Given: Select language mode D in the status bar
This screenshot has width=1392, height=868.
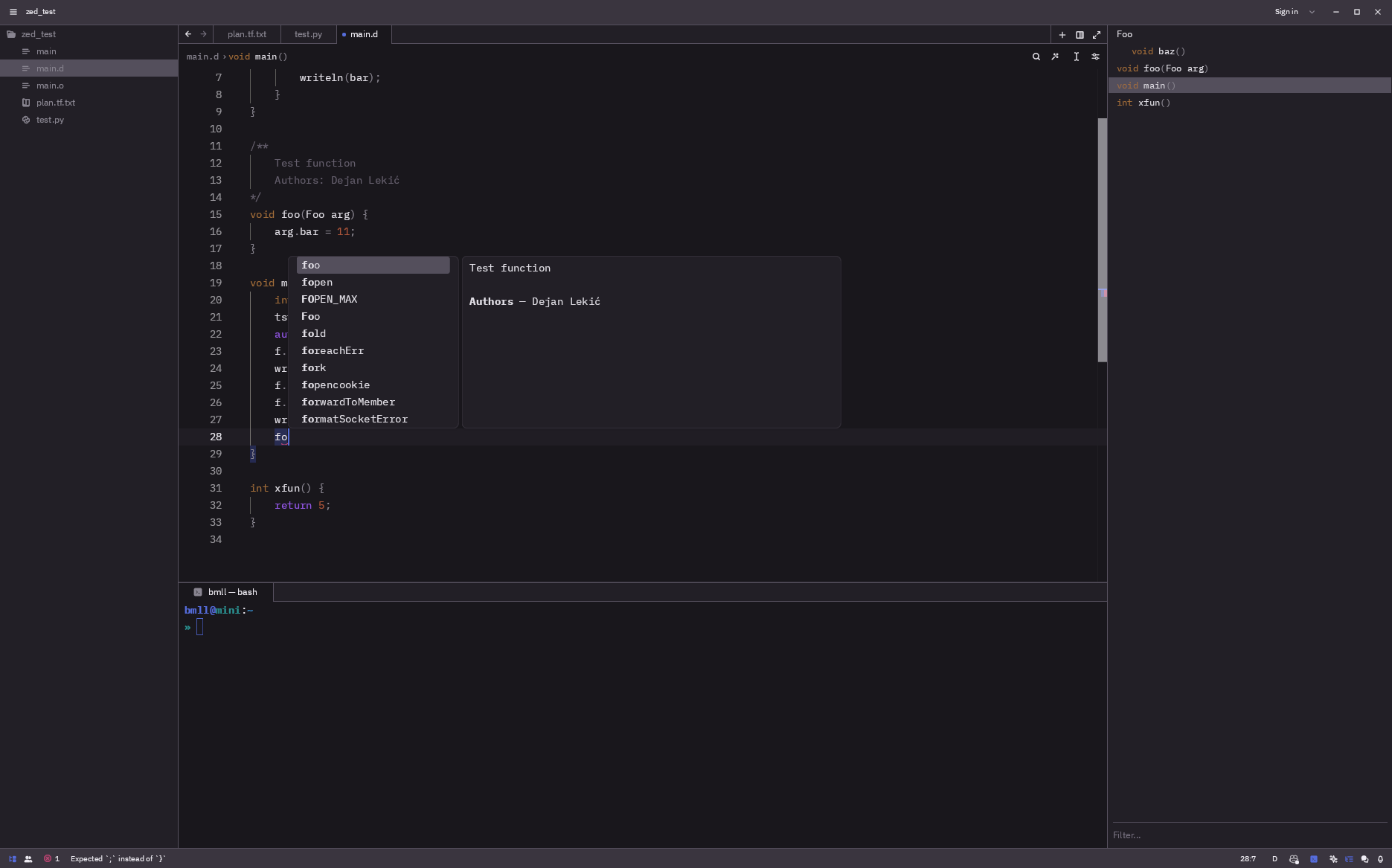Looking at the screenshot, I should pos(1274,859).
